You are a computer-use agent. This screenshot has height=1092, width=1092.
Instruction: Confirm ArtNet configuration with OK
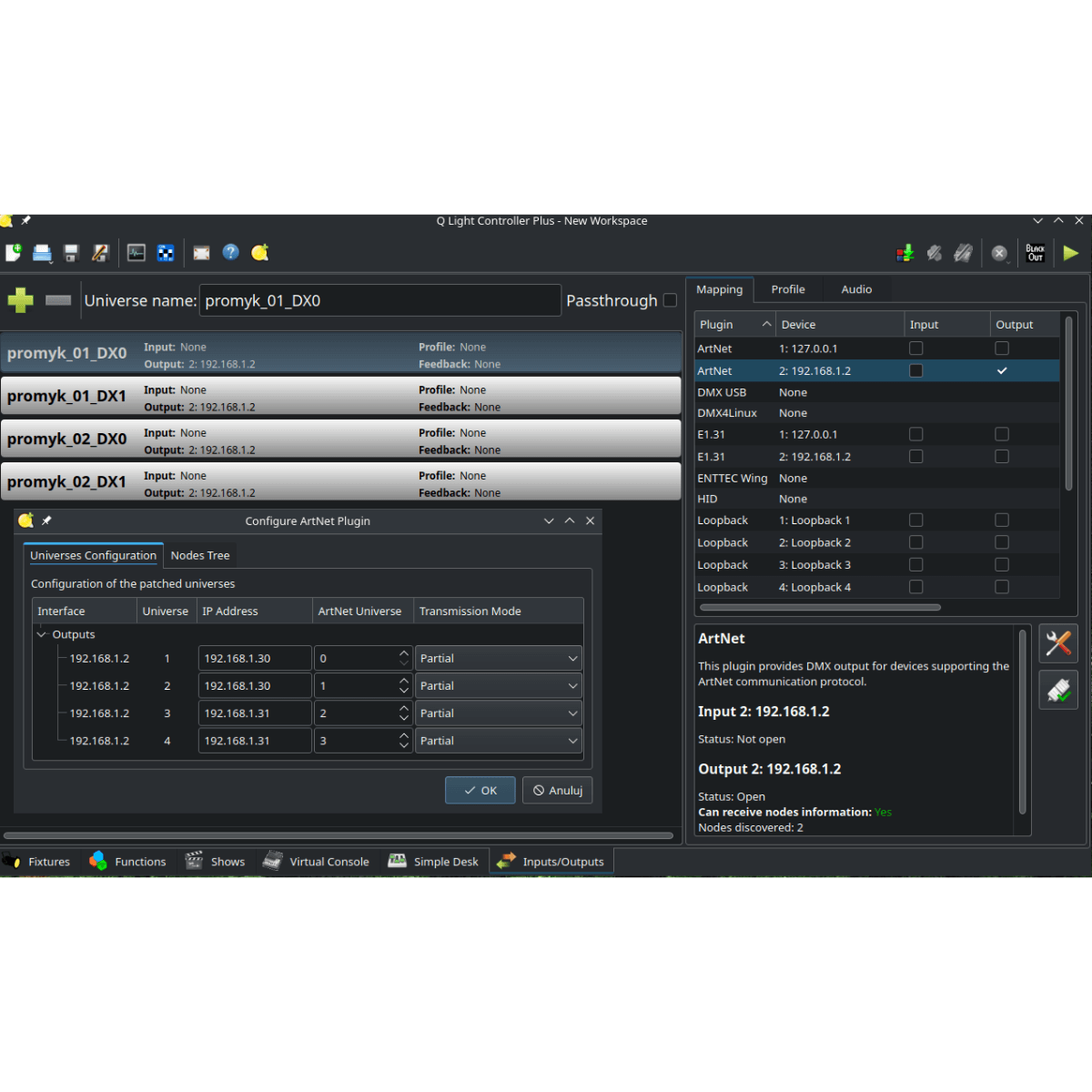click(480, 790)
